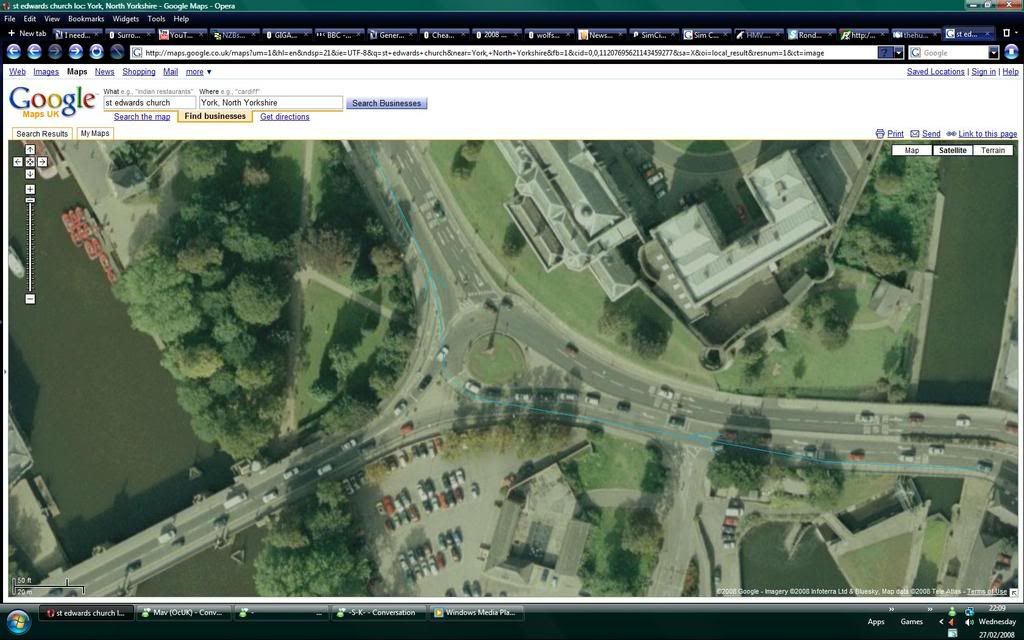Open the Search Results tab
Viewport: 1024px width, 640px height.
(42, 133)
